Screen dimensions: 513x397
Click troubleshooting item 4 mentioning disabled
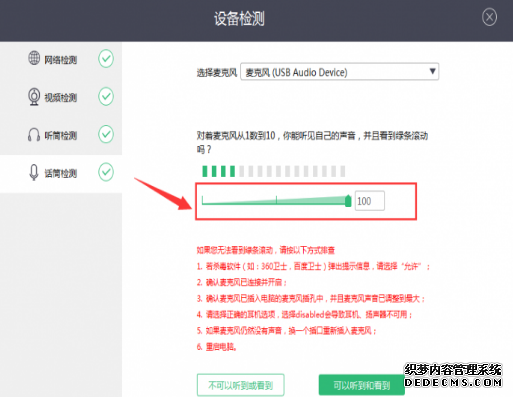tap(305, 314)
